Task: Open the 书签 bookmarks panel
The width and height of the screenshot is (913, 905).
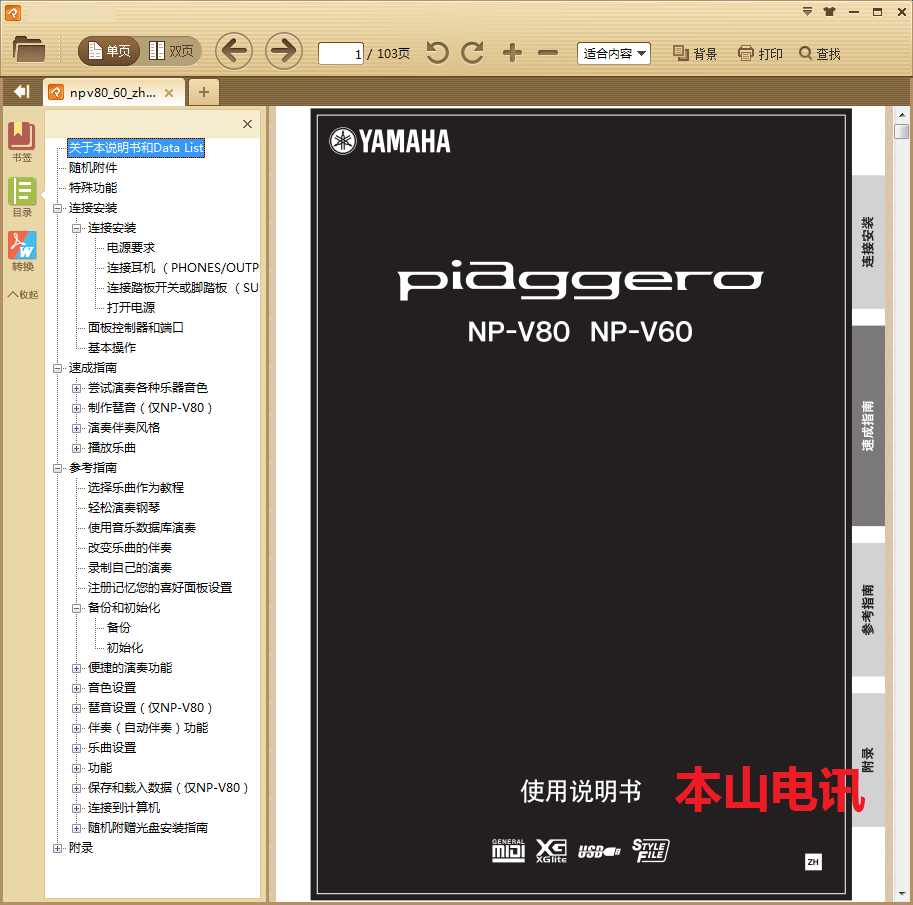Action: (22, 142)
